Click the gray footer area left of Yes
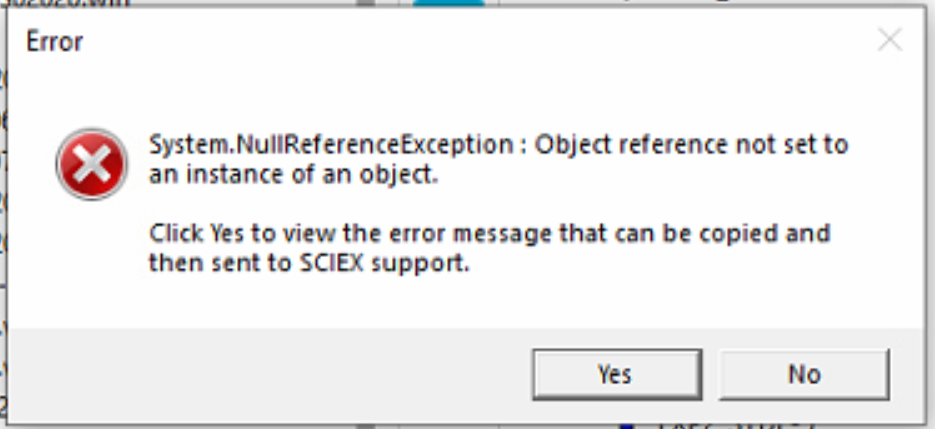This screenshot has height=429, width=935. click(270, 374)
